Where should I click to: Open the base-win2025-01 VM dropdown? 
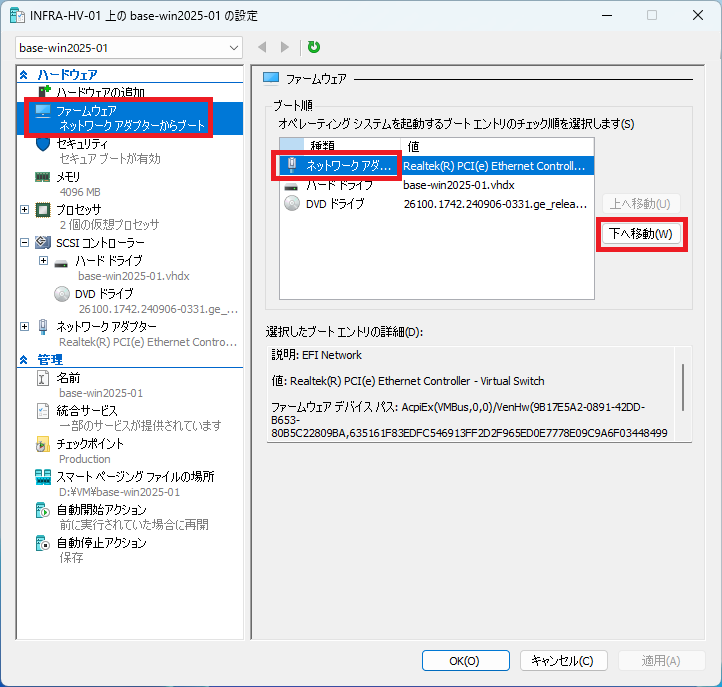(x=129, y=48)
